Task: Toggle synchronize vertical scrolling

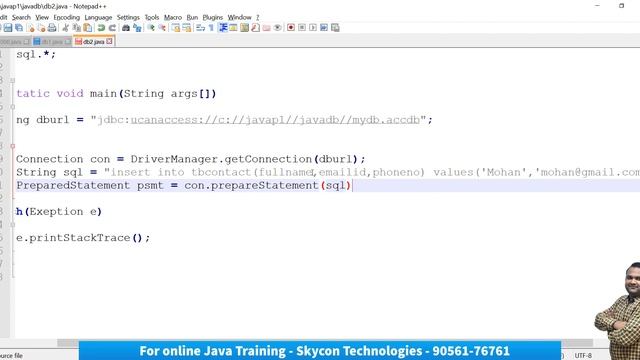Action: [x=176, y=28]
